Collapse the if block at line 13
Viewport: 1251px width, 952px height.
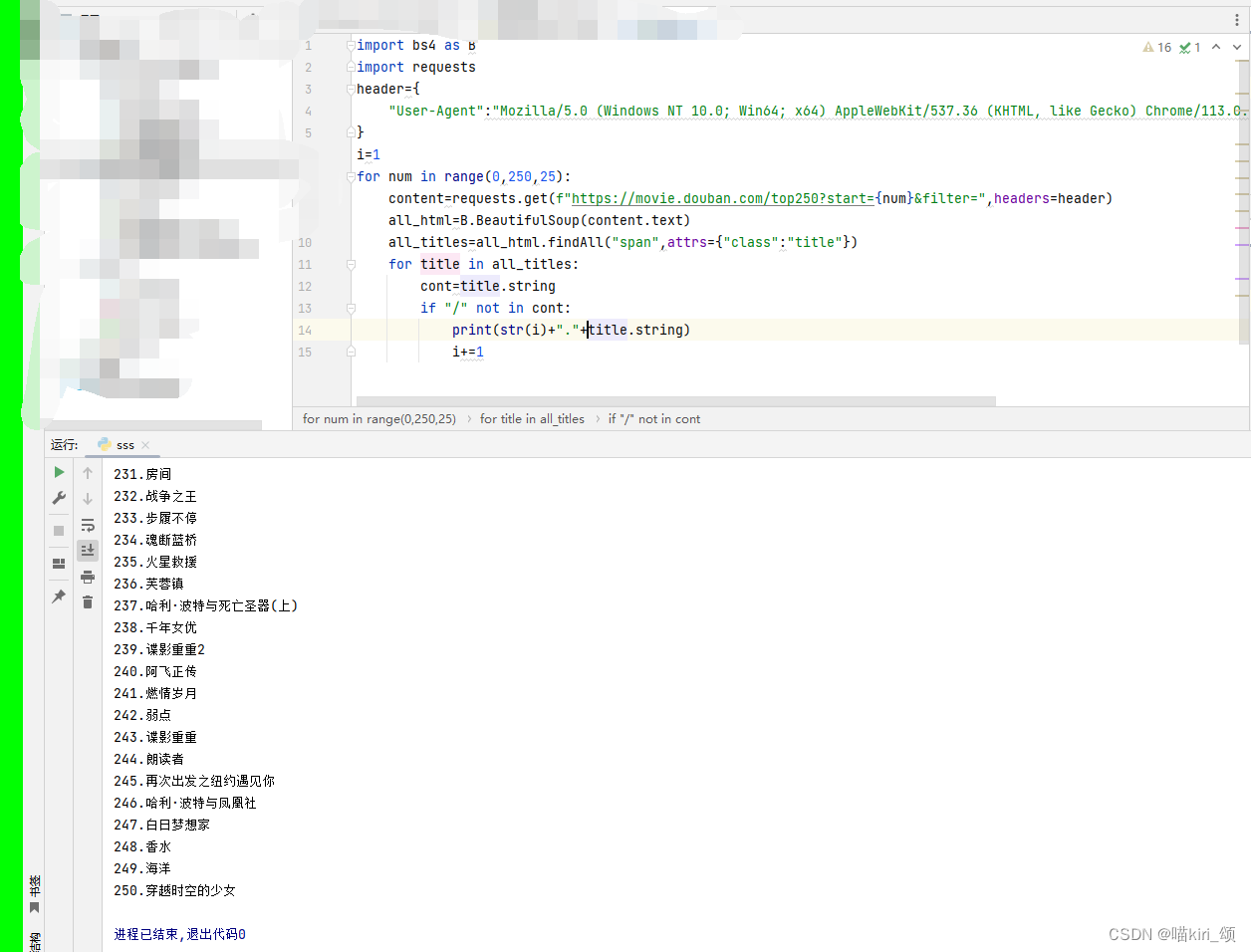tap(349, 308)
